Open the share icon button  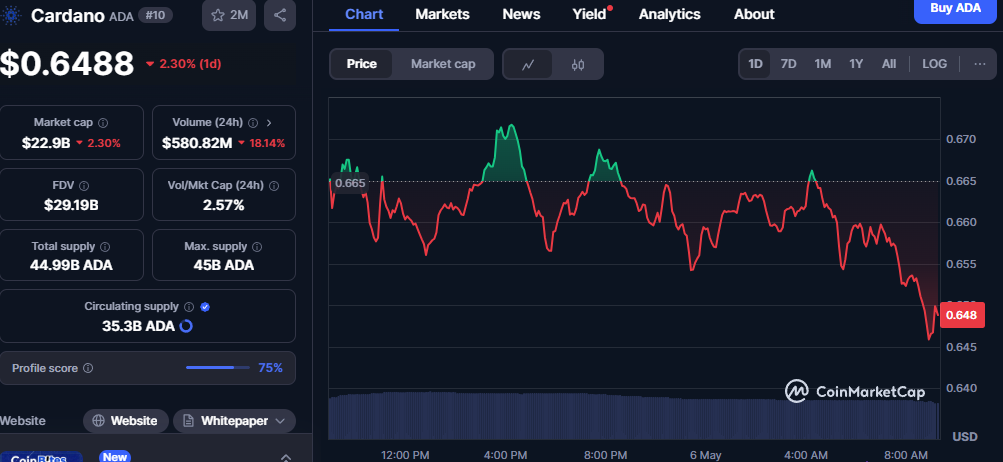click(280, 15)
